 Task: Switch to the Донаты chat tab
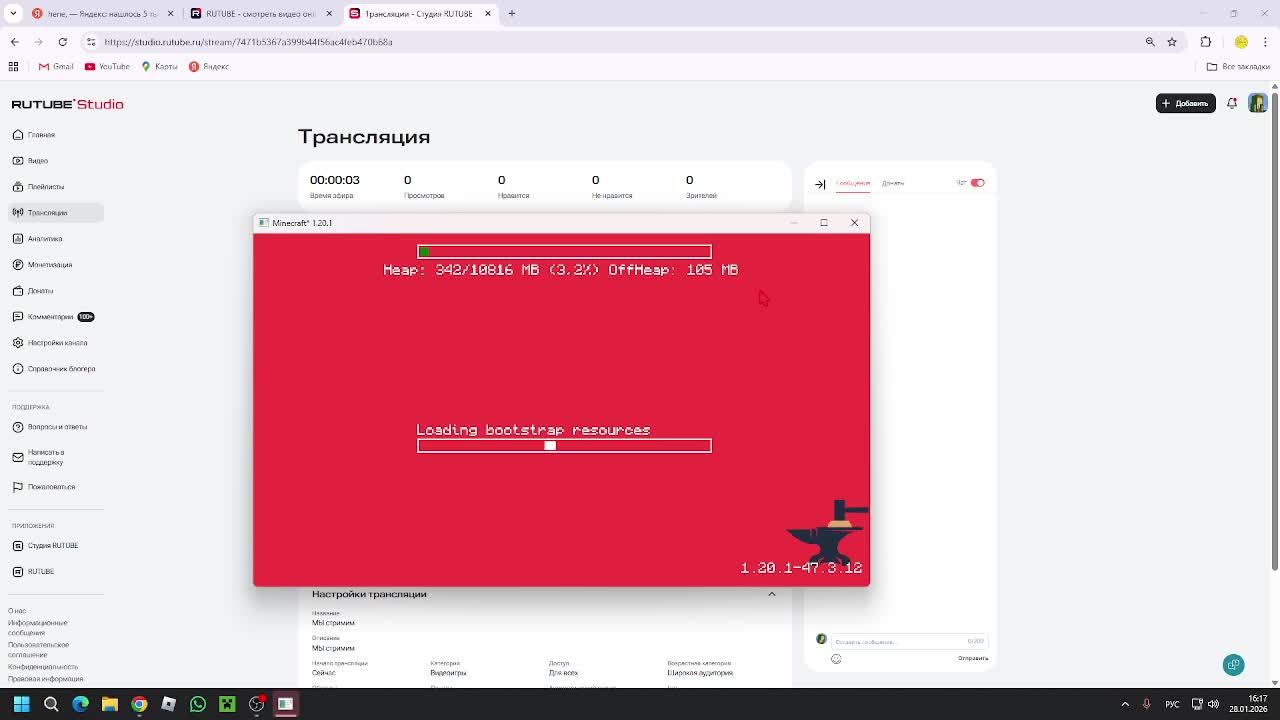(893, 183)
